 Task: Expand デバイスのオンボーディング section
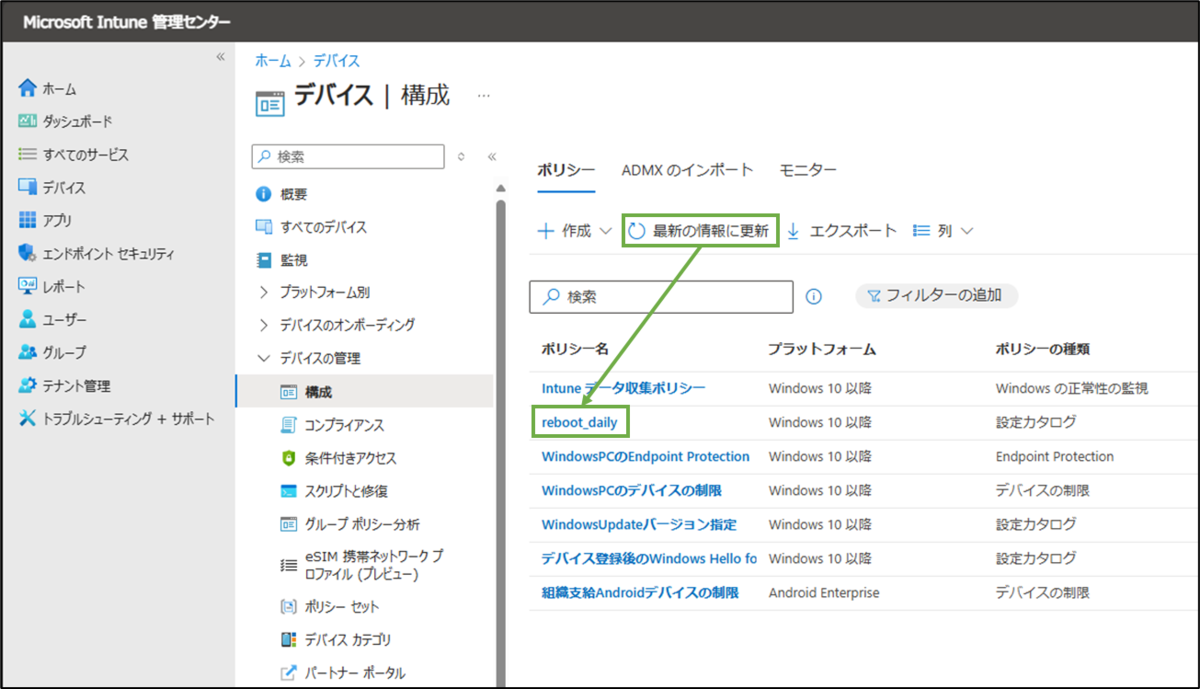pos(264,325)
